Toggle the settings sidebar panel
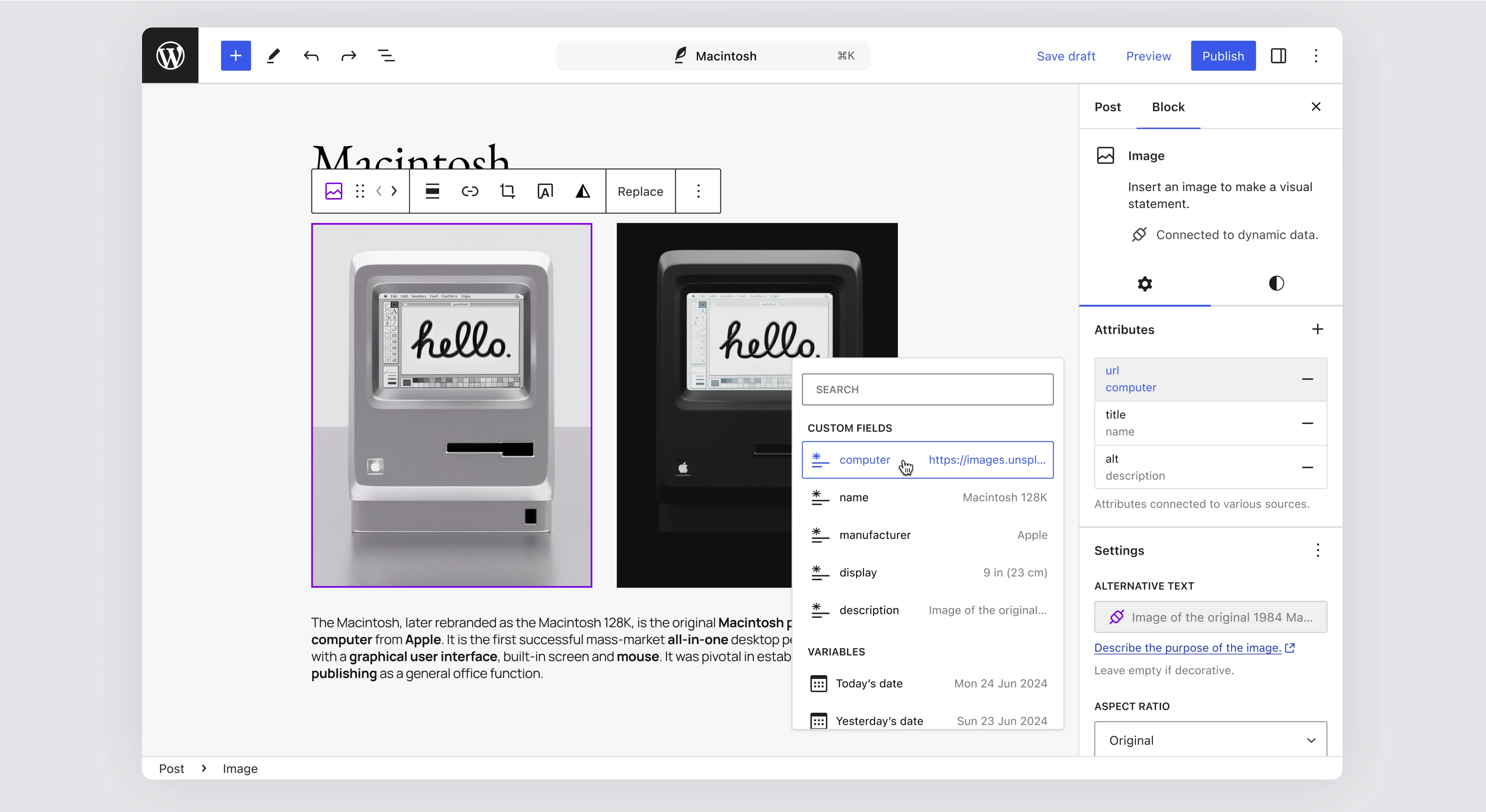The image size is (1486, 812). tap(1278, 56)
